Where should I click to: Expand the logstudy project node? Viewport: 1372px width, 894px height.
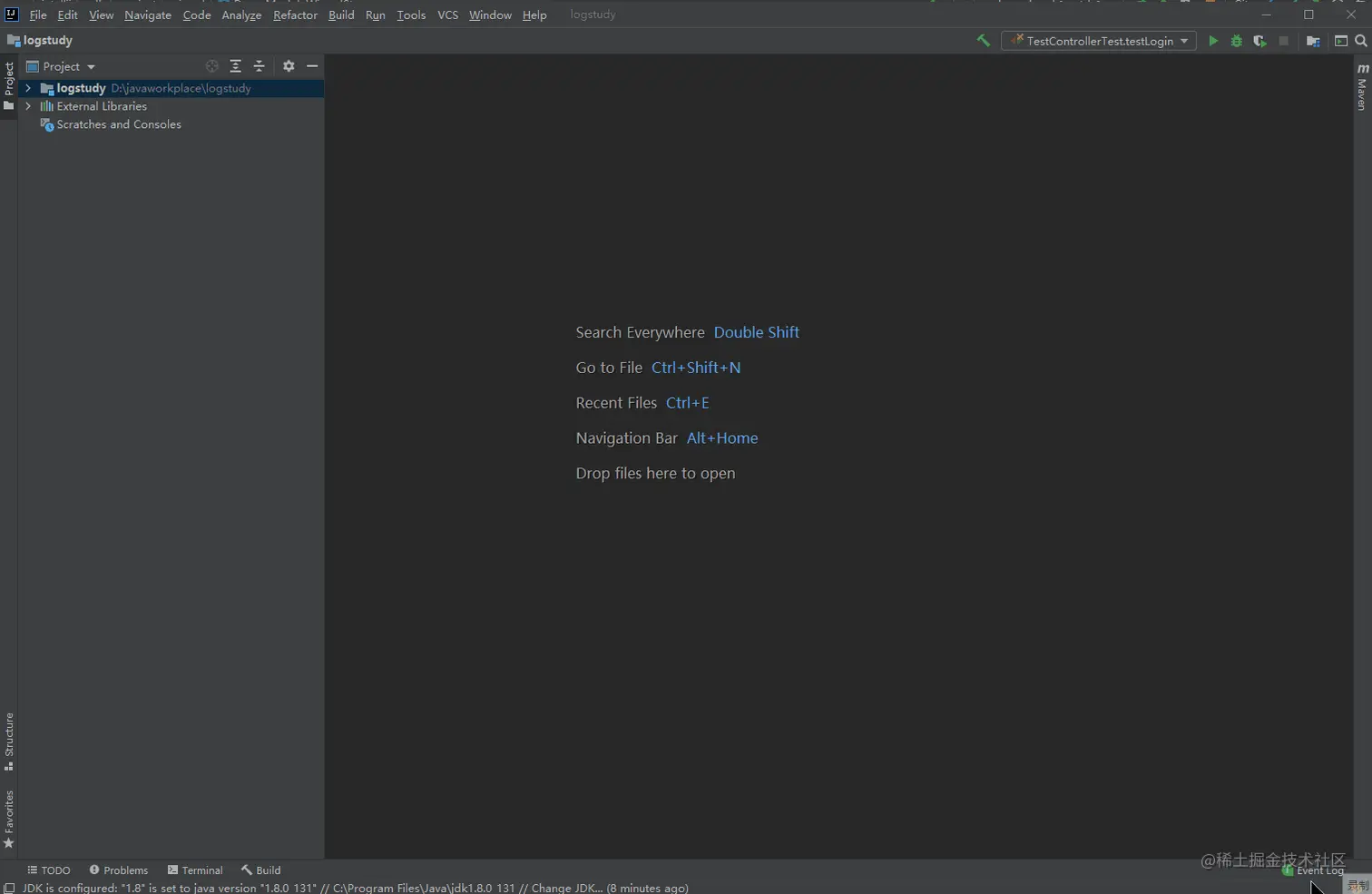27,88
